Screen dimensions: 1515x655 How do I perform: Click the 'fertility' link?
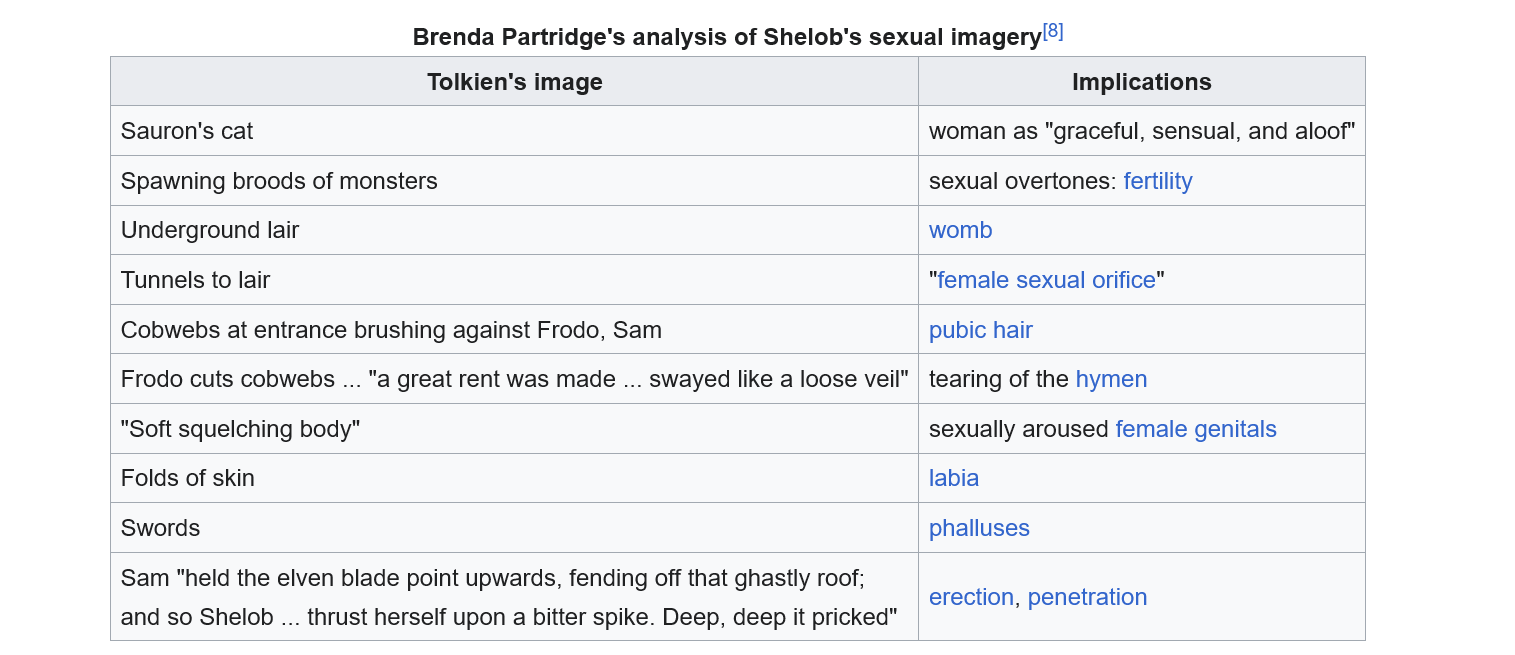(x=1157, y=181)
